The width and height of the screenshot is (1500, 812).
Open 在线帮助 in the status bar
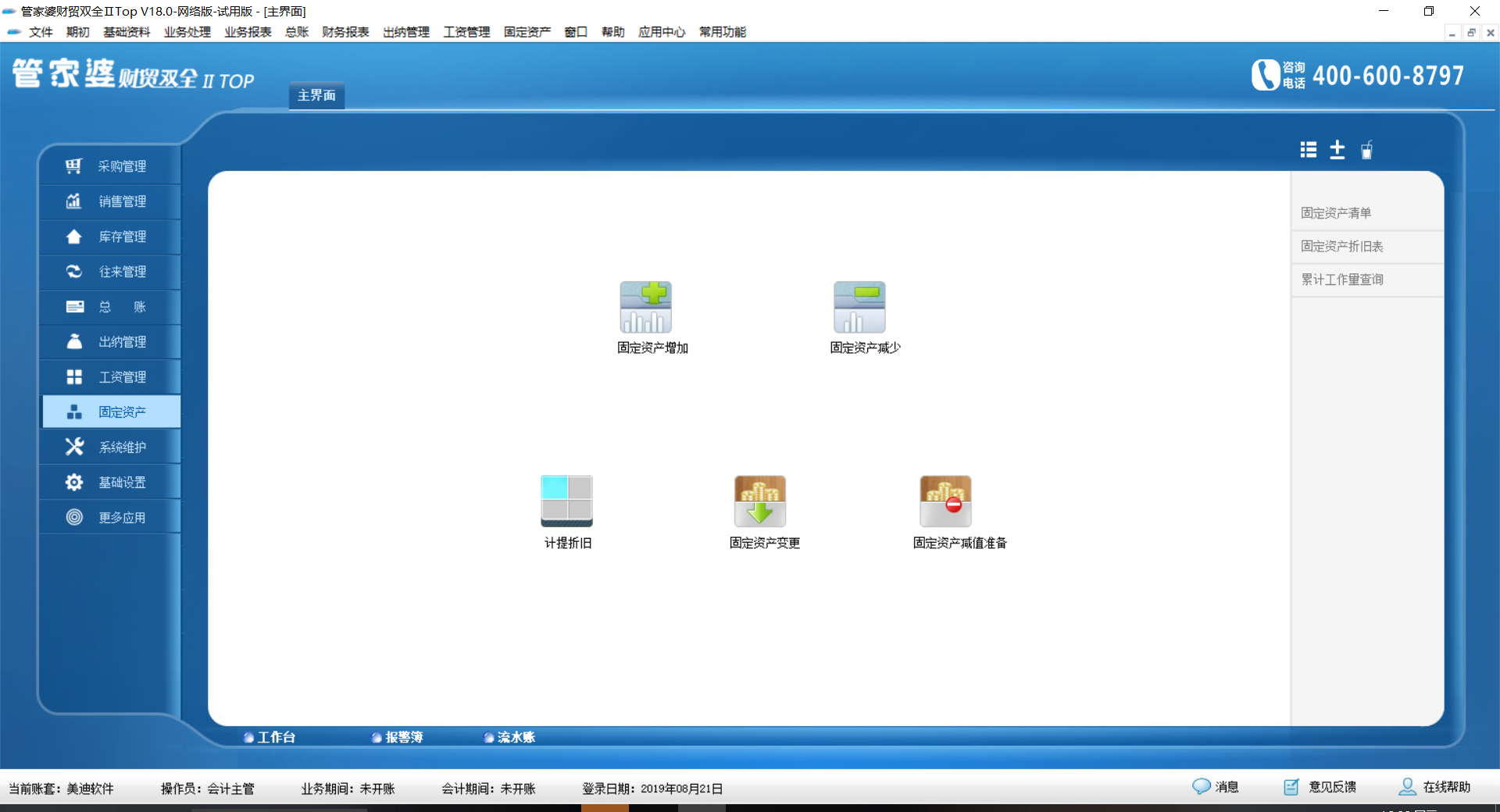tap(1434, 787)
